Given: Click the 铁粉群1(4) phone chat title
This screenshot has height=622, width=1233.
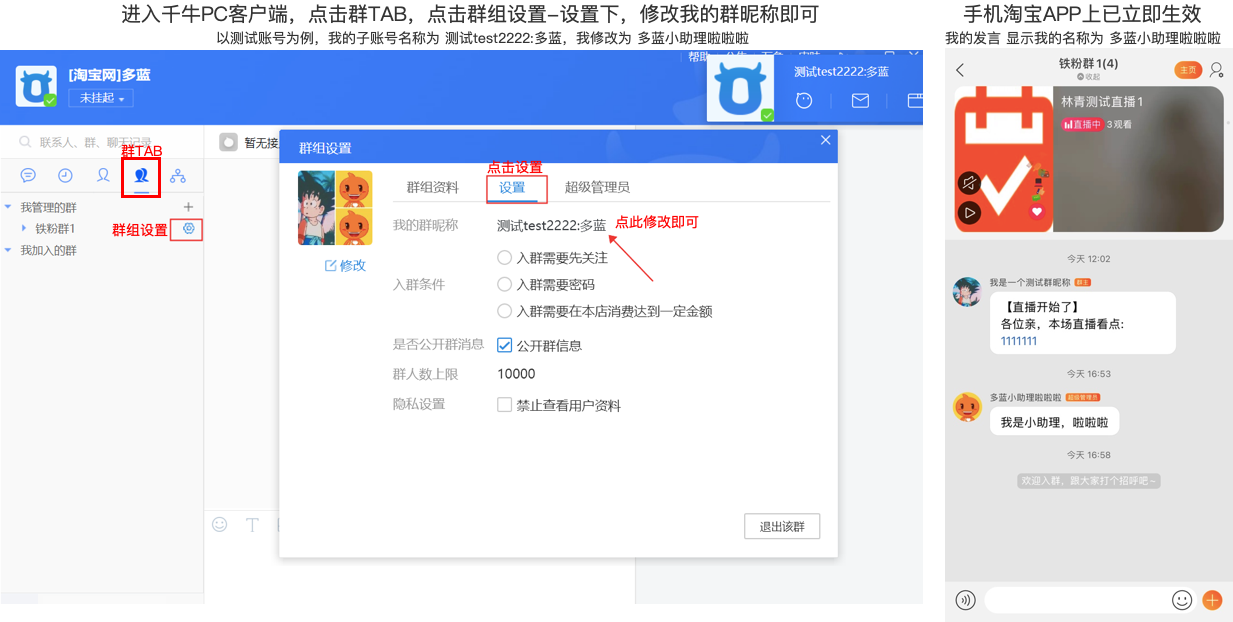Looking at the screenshot, I should tap(1088, 64).
